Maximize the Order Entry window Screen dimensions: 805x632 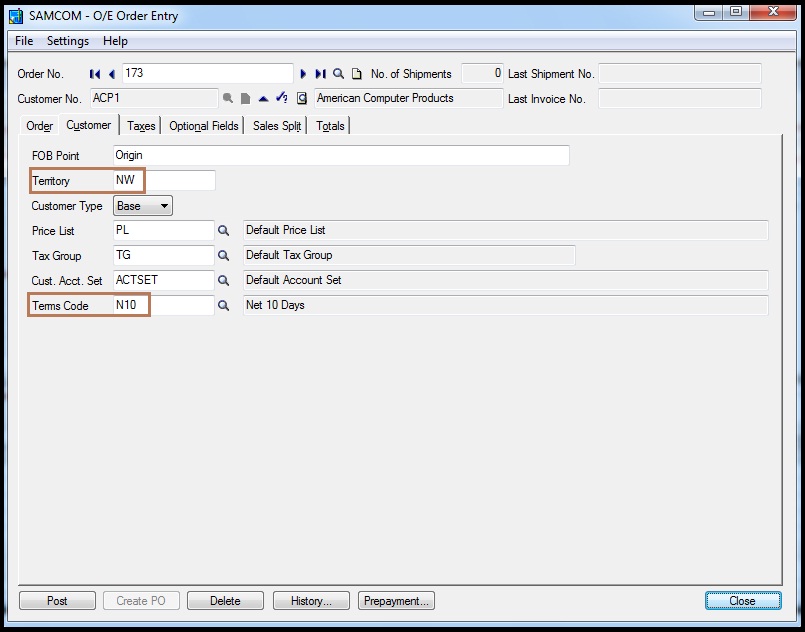coord(736,12)
